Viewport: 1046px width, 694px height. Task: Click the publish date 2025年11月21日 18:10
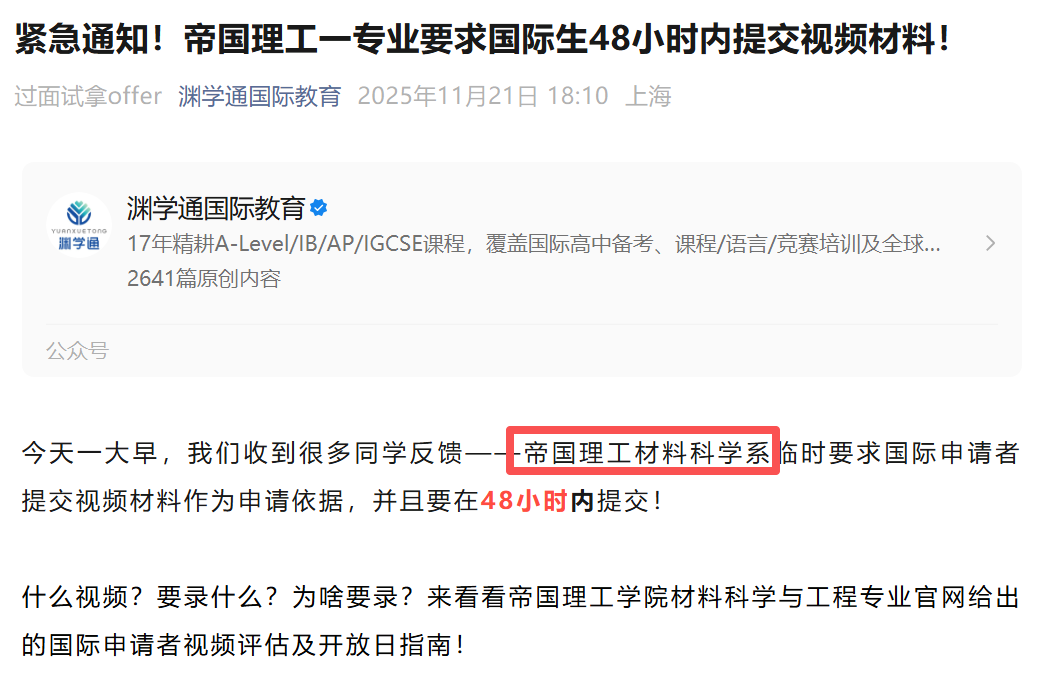(483, 96)
